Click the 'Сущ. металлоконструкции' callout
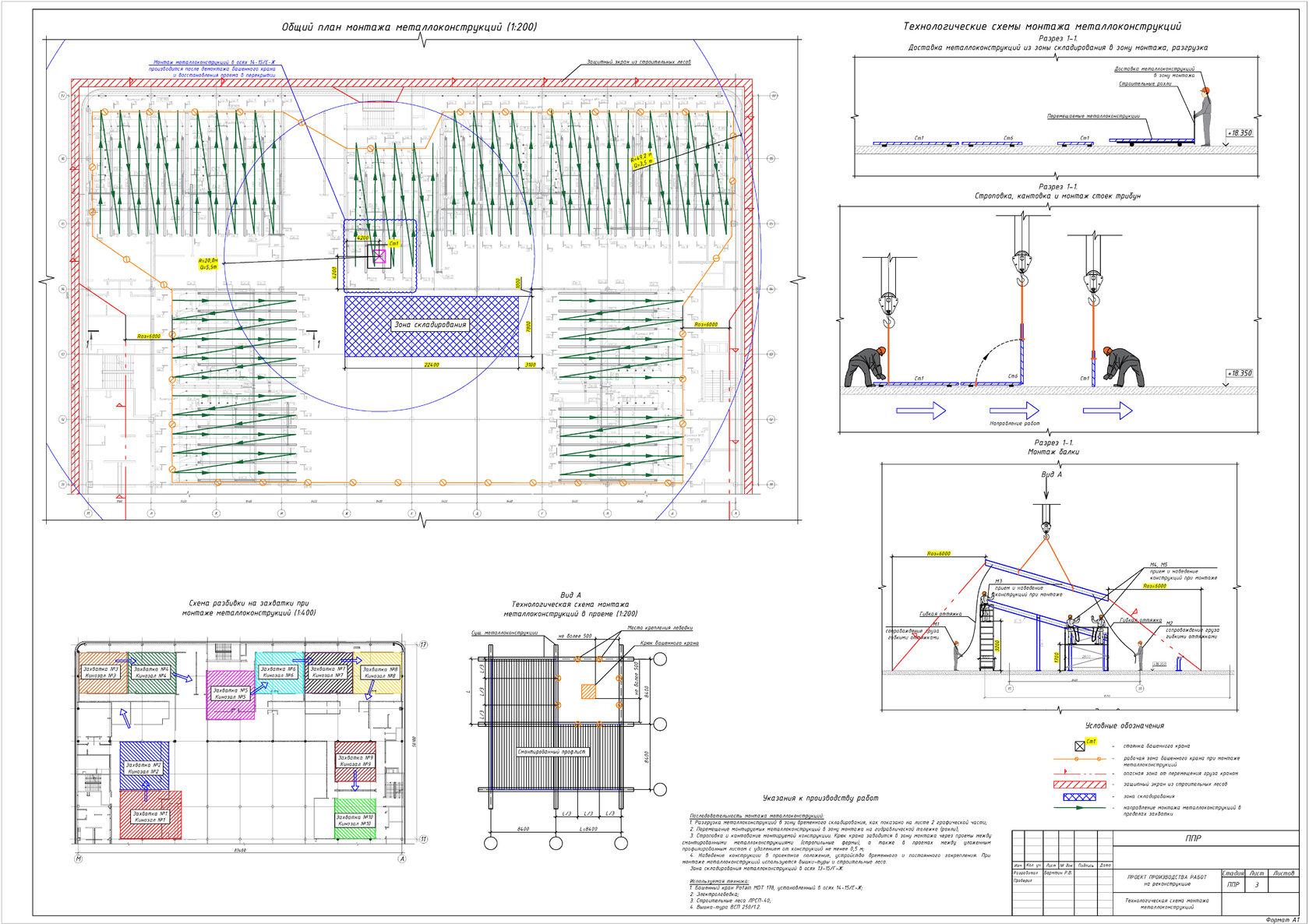This screenshot has width=1309, height=924. 504,633
